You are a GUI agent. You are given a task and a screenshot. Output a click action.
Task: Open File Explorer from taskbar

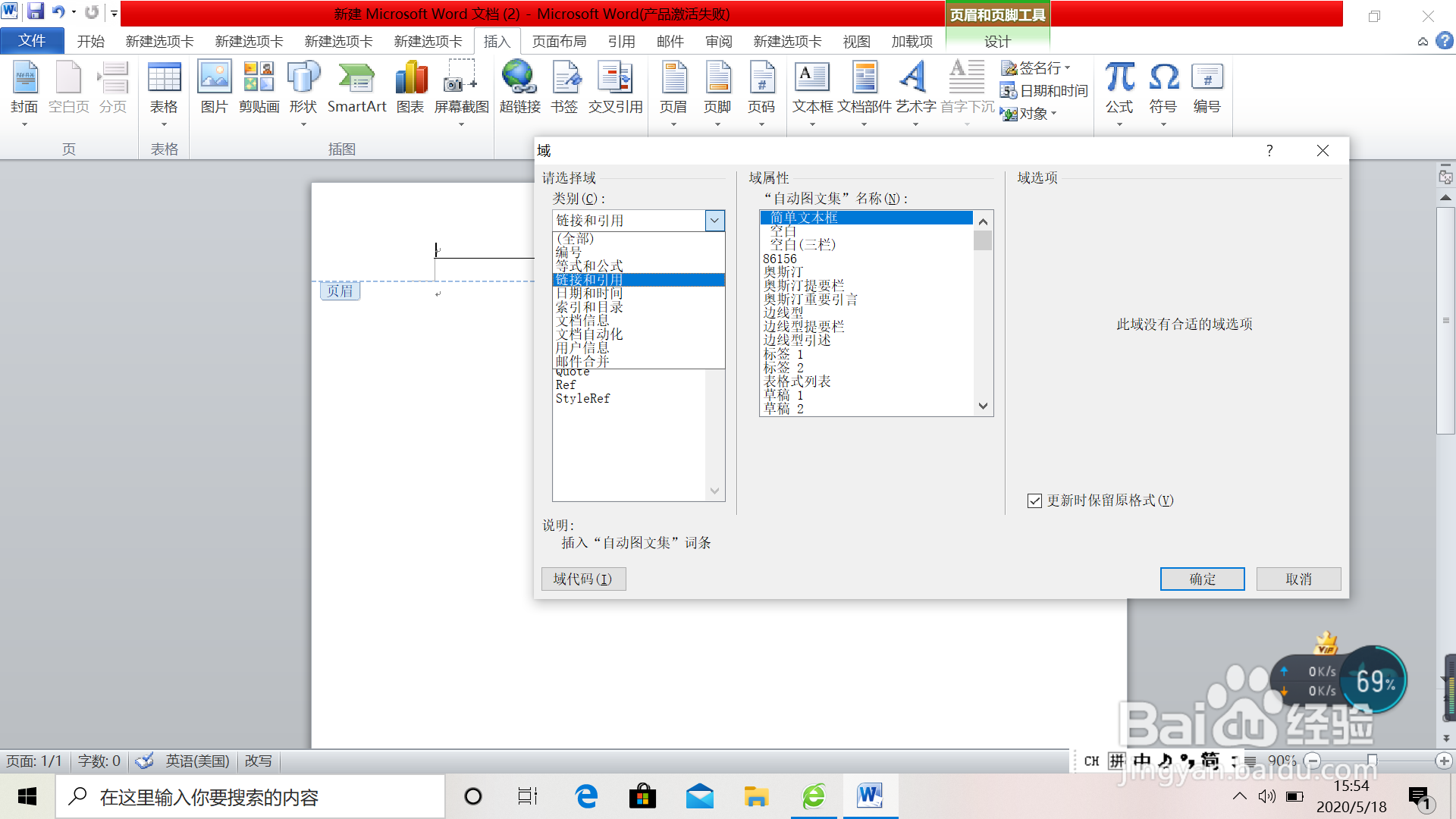(756, 796)
